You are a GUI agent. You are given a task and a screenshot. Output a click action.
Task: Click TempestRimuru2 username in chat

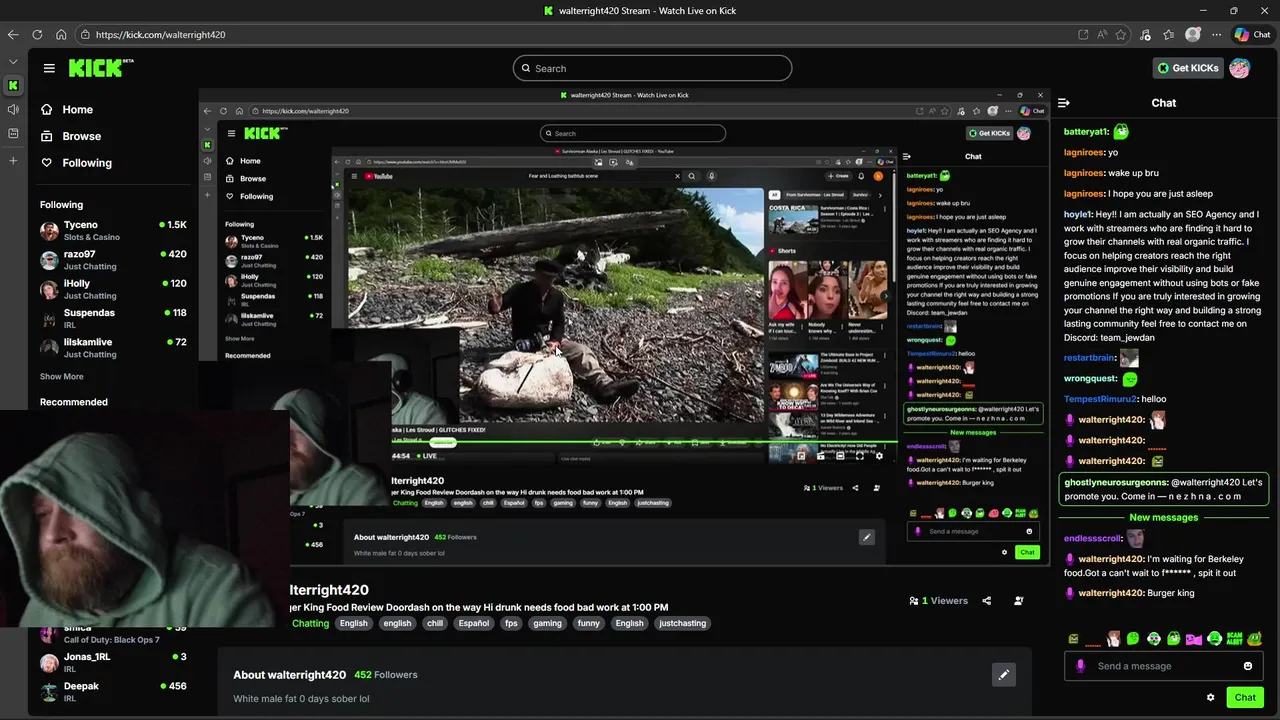[1100, 399]
